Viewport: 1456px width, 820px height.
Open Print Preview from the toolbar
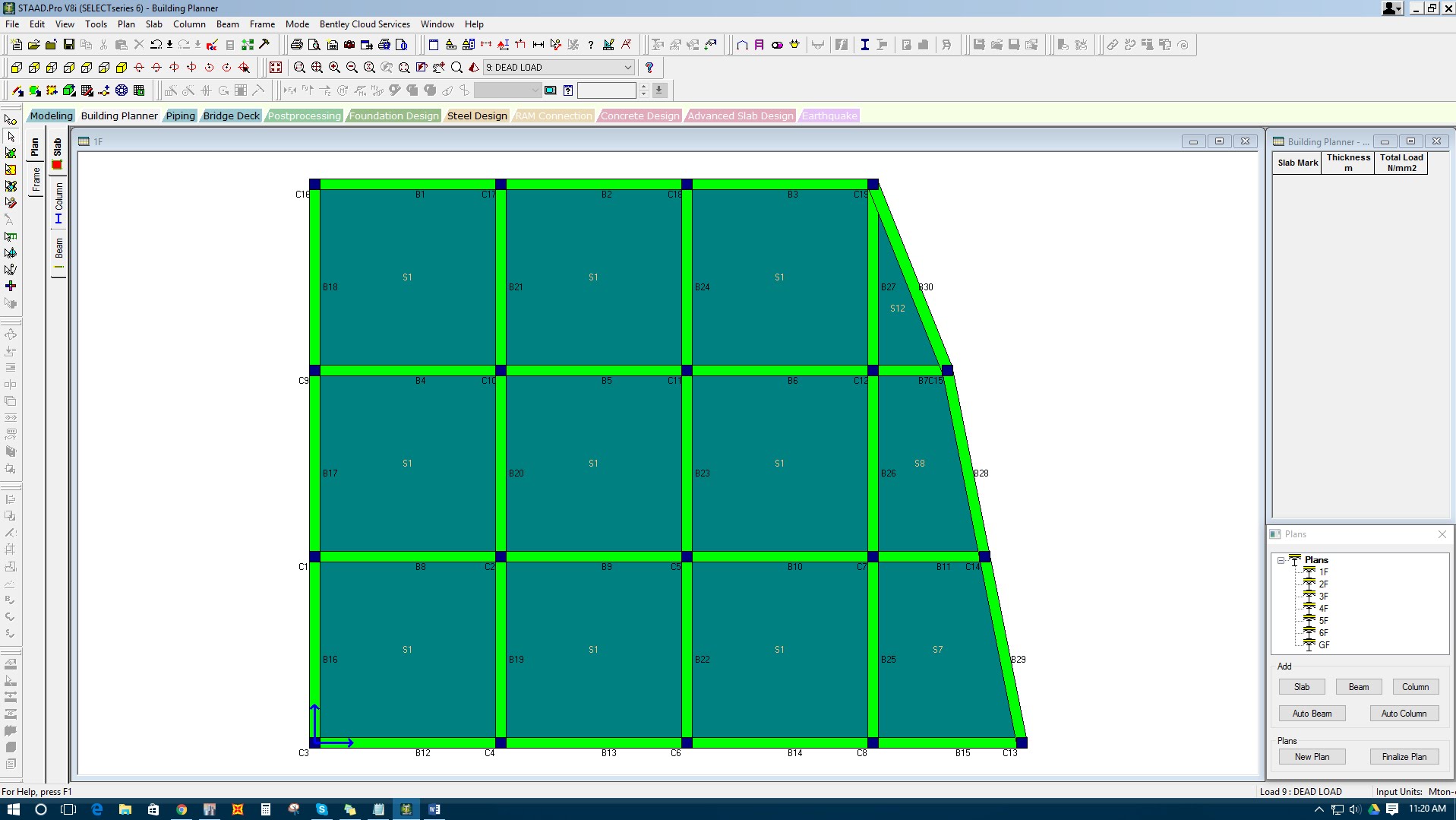pos(314,45)
